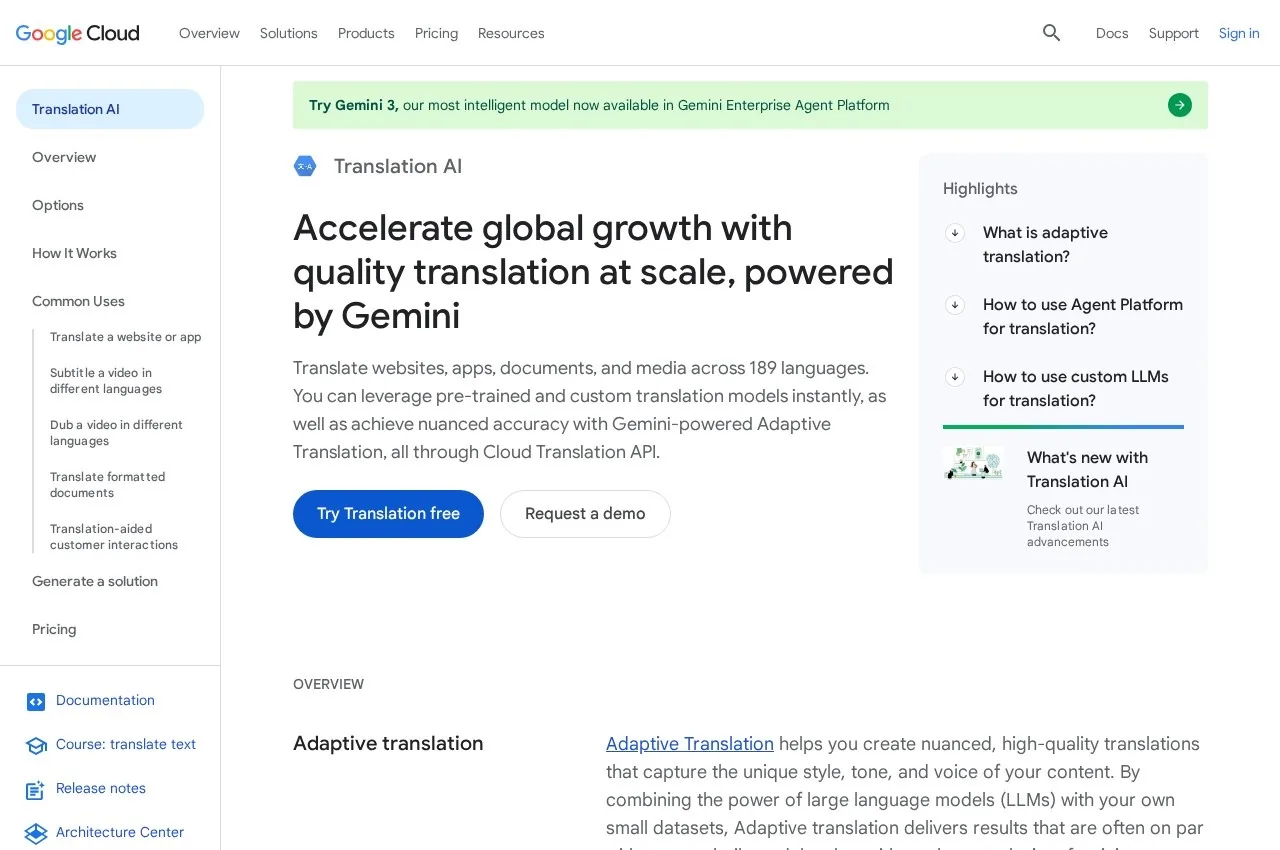
Task: Open Support in the header
Action: pos(1174,33)
